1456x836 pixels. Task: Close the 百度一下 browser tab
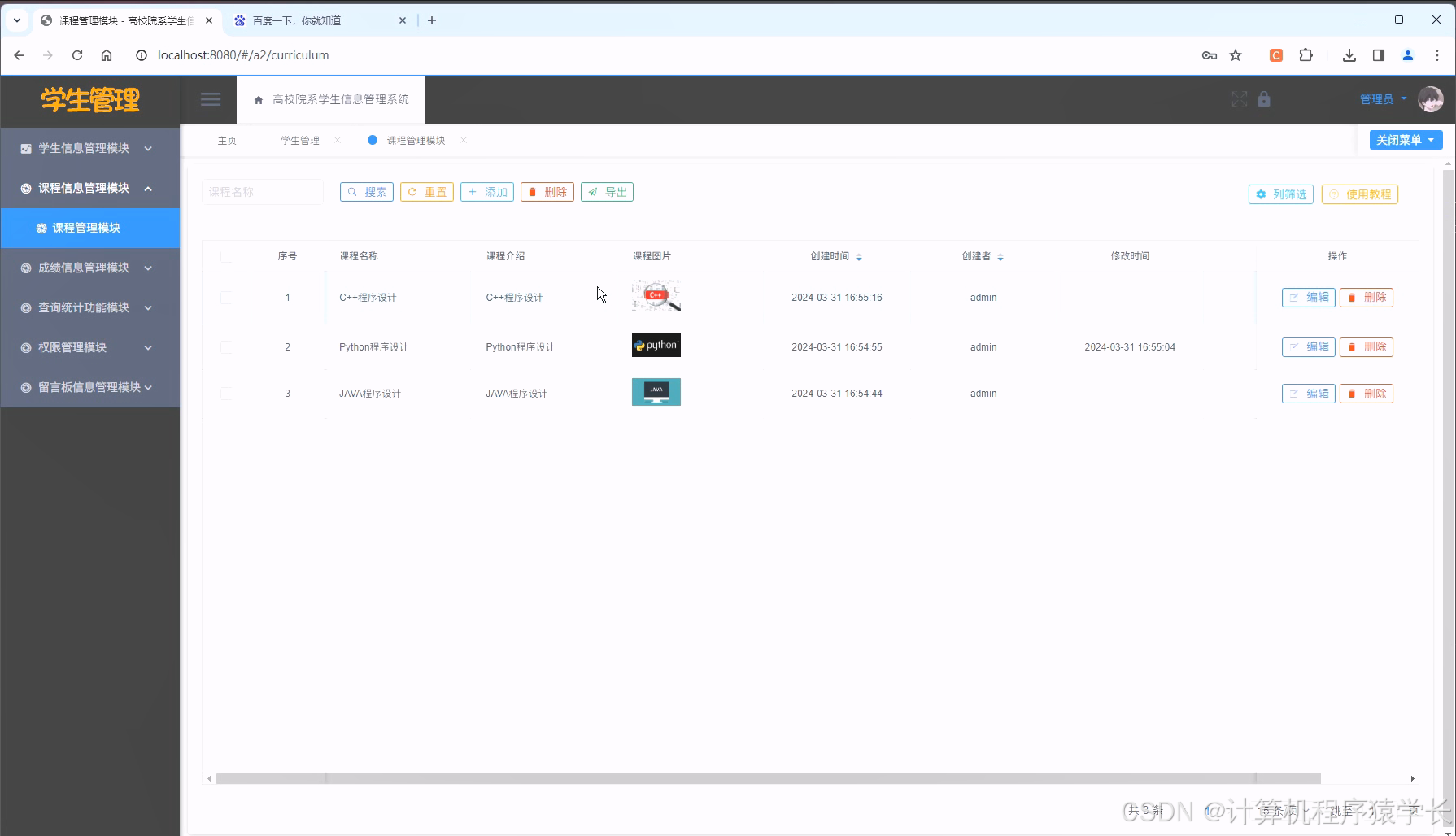[403, 20]
